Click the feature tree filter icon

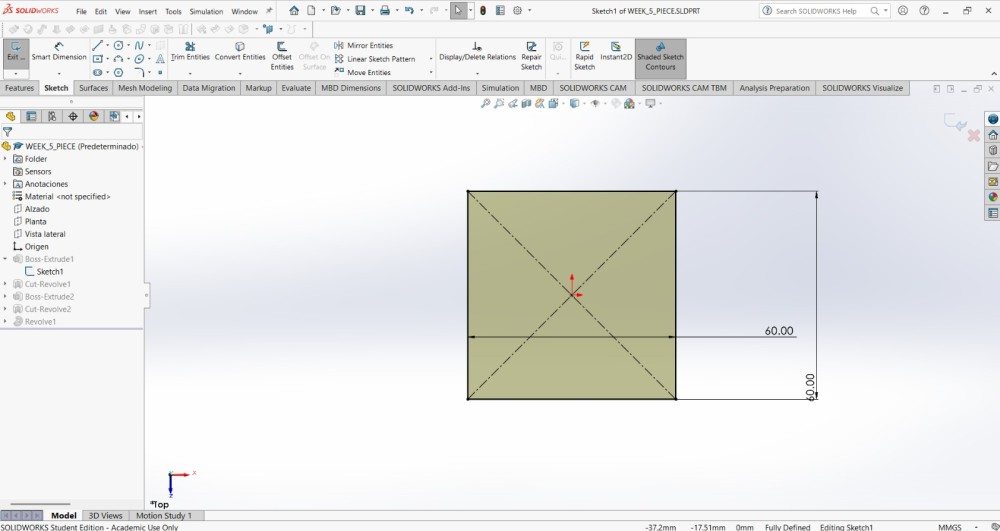click(x=7, y=132)
